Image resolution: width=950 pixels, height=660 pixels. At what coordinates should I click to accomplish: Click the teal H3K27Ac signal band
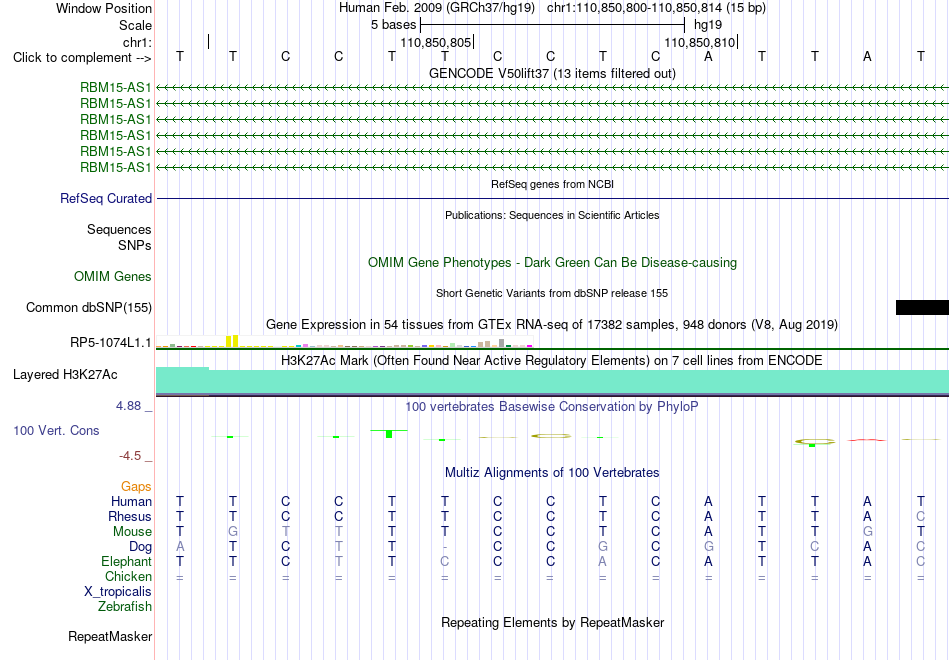[x=552, y=382]
